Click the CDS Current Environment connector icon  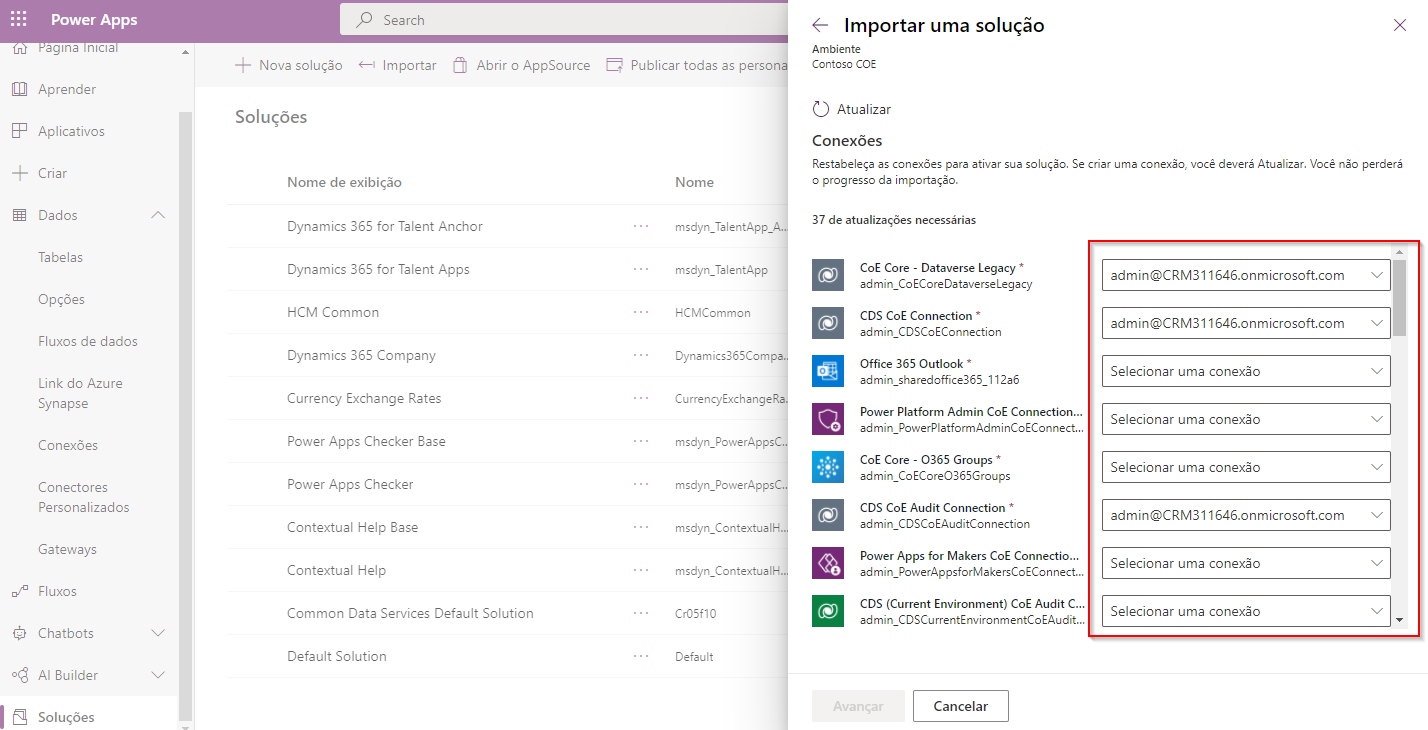(829, 611)
